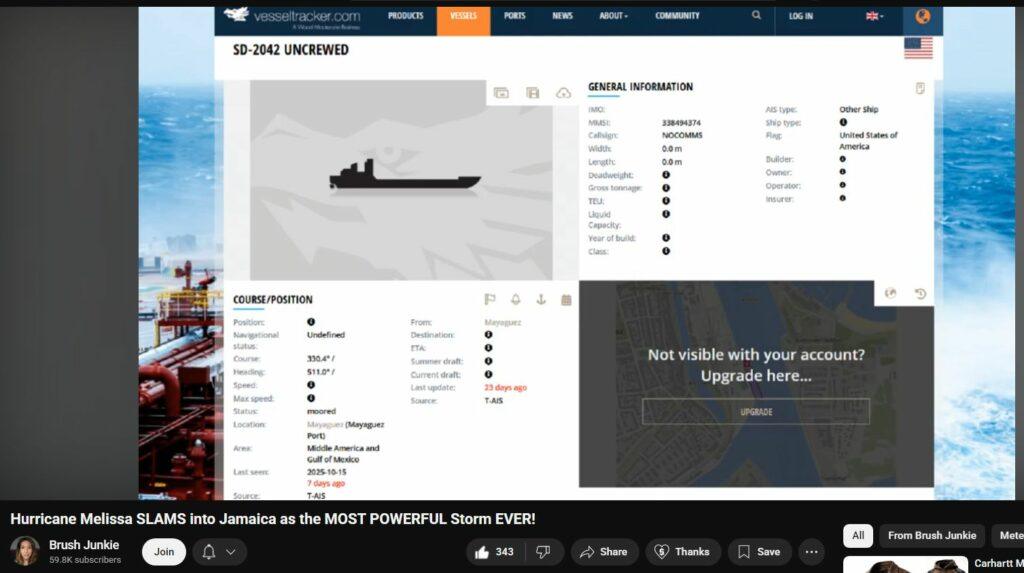Dislike the video with thumbs down
1024x573 pixels.
[543, 551]
